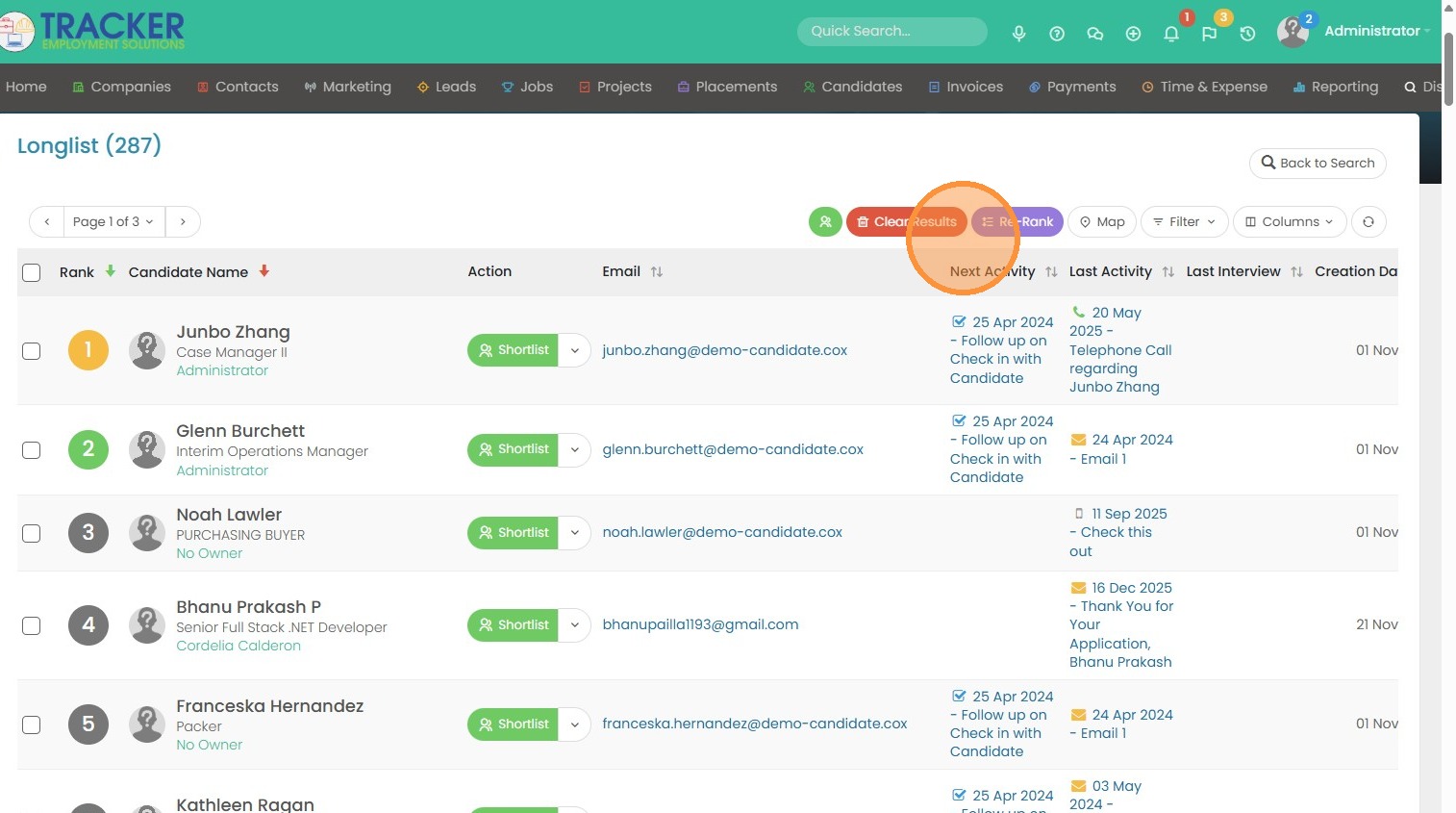1456x813 pixels.
Task: Open the flagged items flag icon
Action: pos(1209,34)
